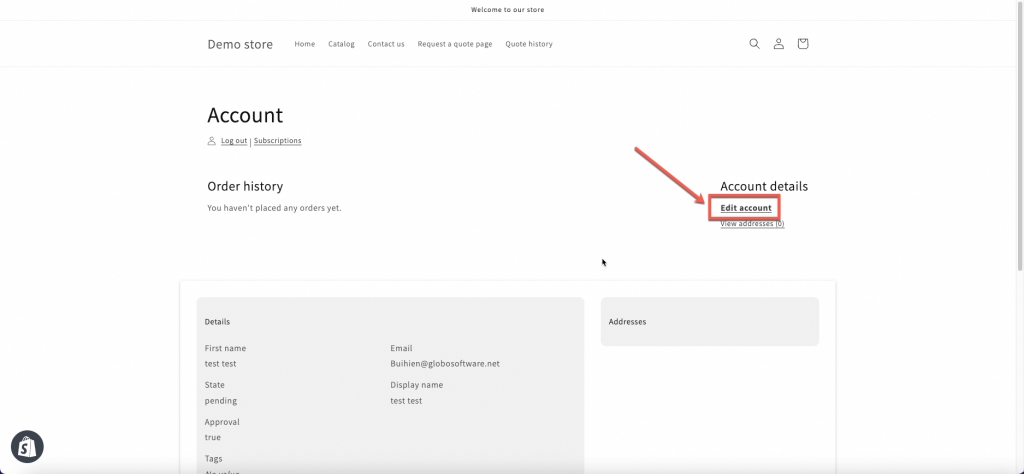This screenshot has height=474, width=1024.
Task: Go to the Home menu item
Action: tap(305, 44)
